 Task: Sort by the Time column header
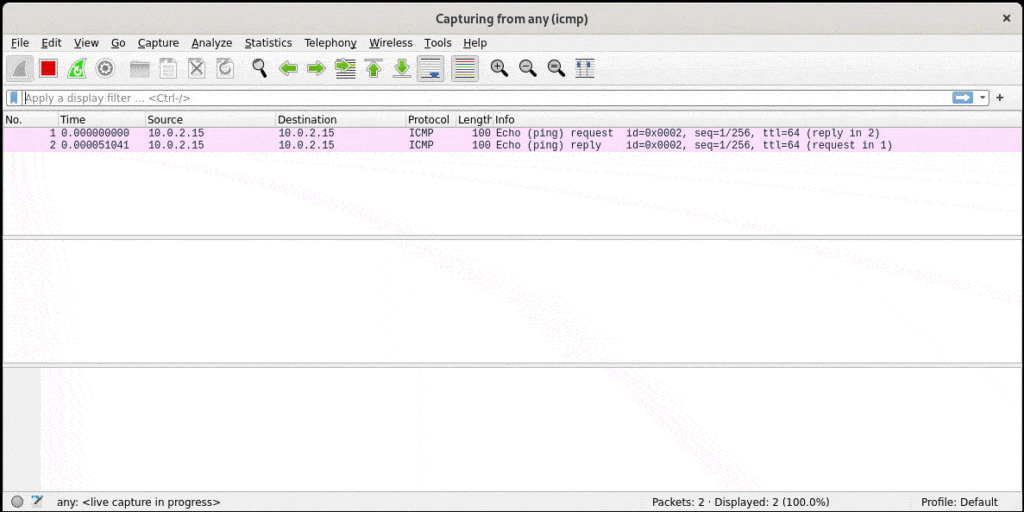click(x=101, y=120)
